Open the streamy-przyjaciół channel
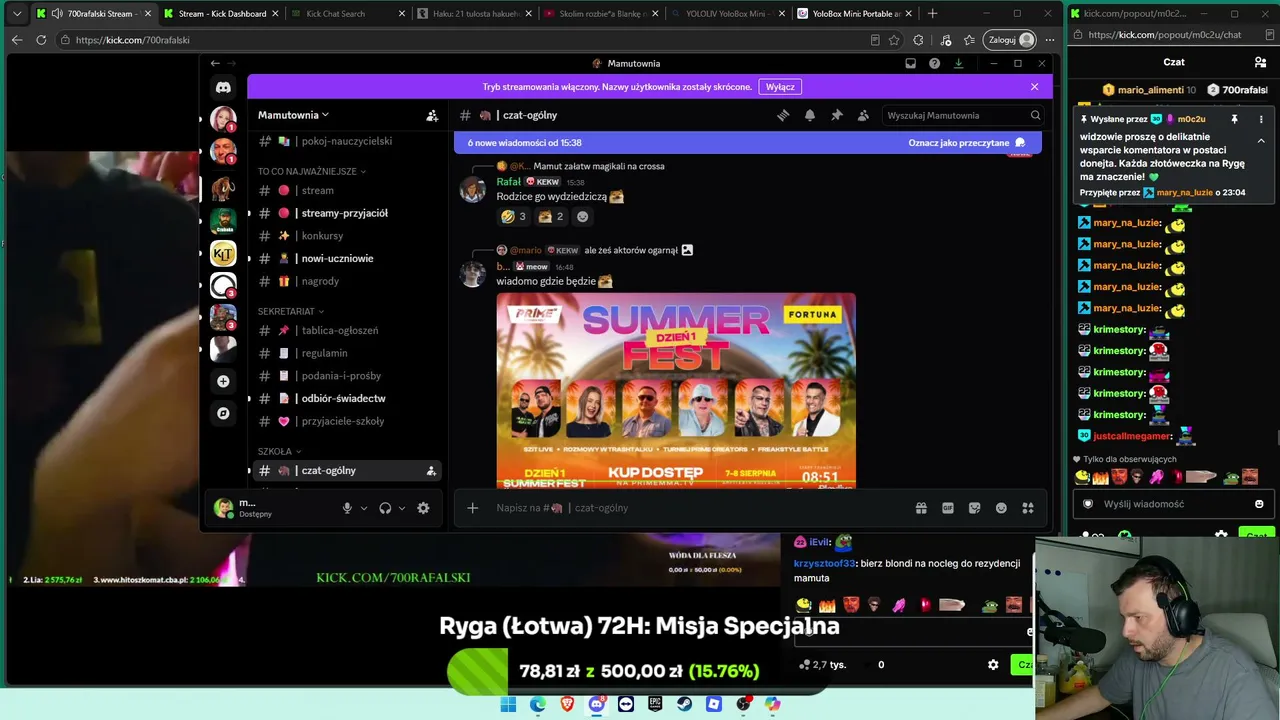1280x720 pixels. click(344, 213)
